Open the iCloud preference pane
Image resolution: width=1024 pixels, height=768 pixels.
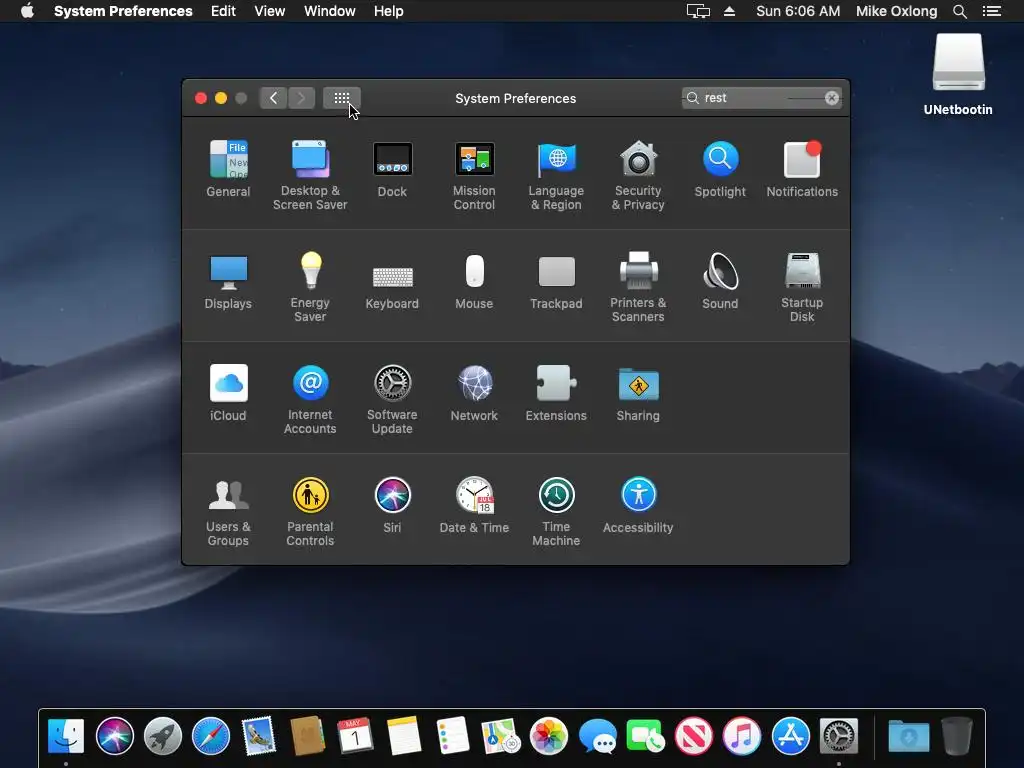point(228,392)
